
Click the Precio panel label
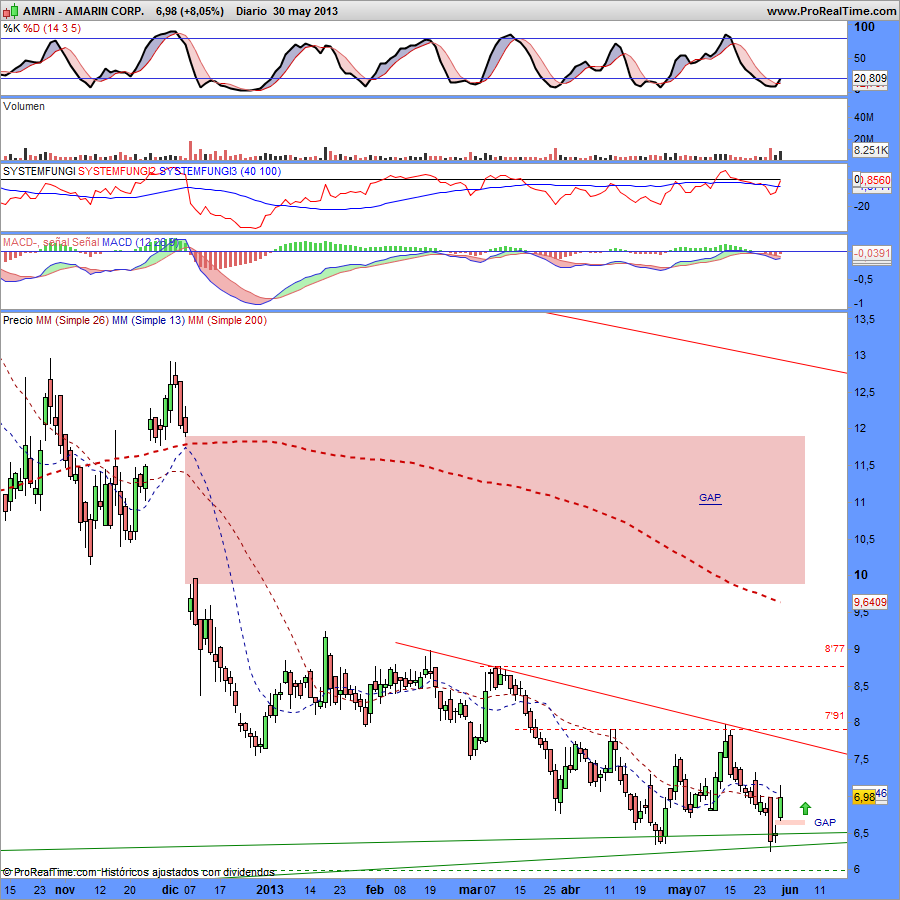click(18, 320)
